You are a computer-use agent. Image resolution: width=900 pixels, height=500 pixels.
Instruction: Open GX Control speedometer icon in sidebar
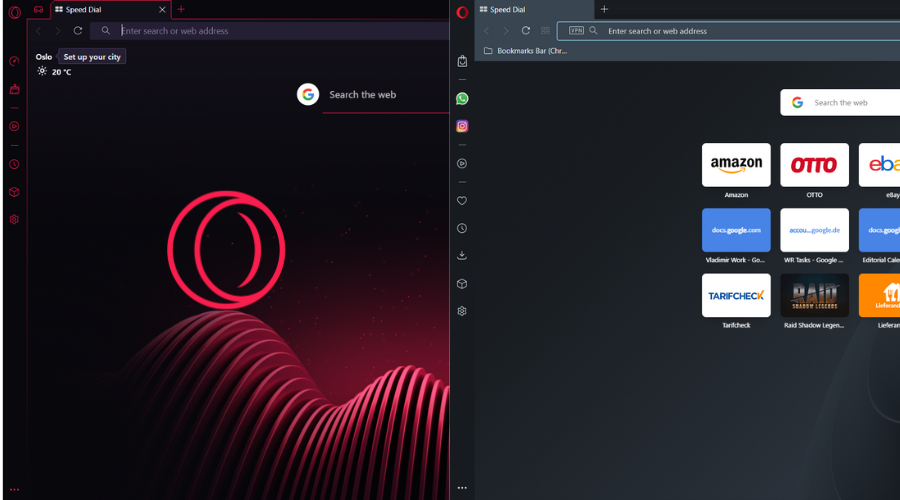click(x=14, y=61)
